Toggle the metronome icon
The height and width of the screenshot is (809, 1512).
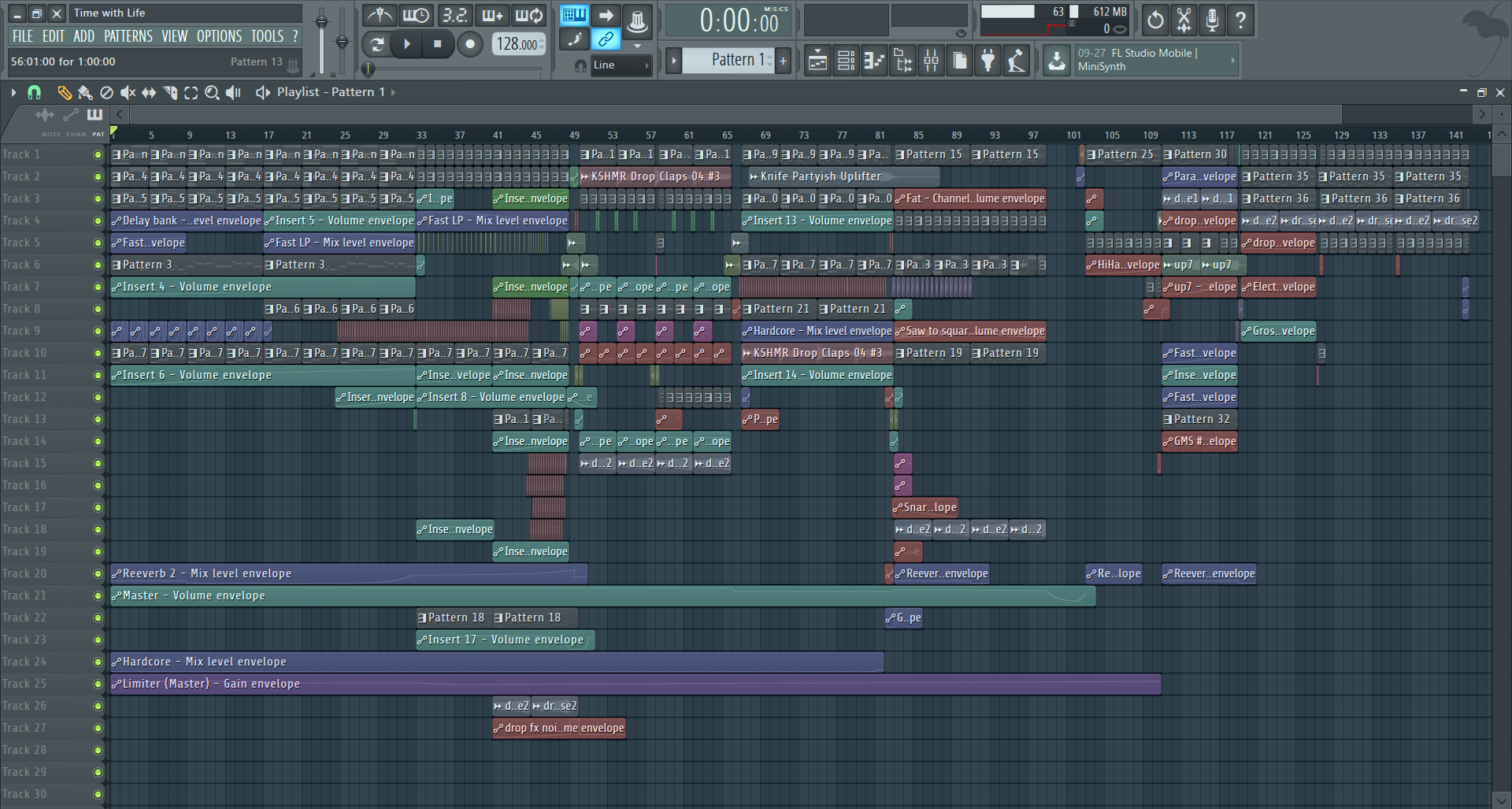[380, 15]
